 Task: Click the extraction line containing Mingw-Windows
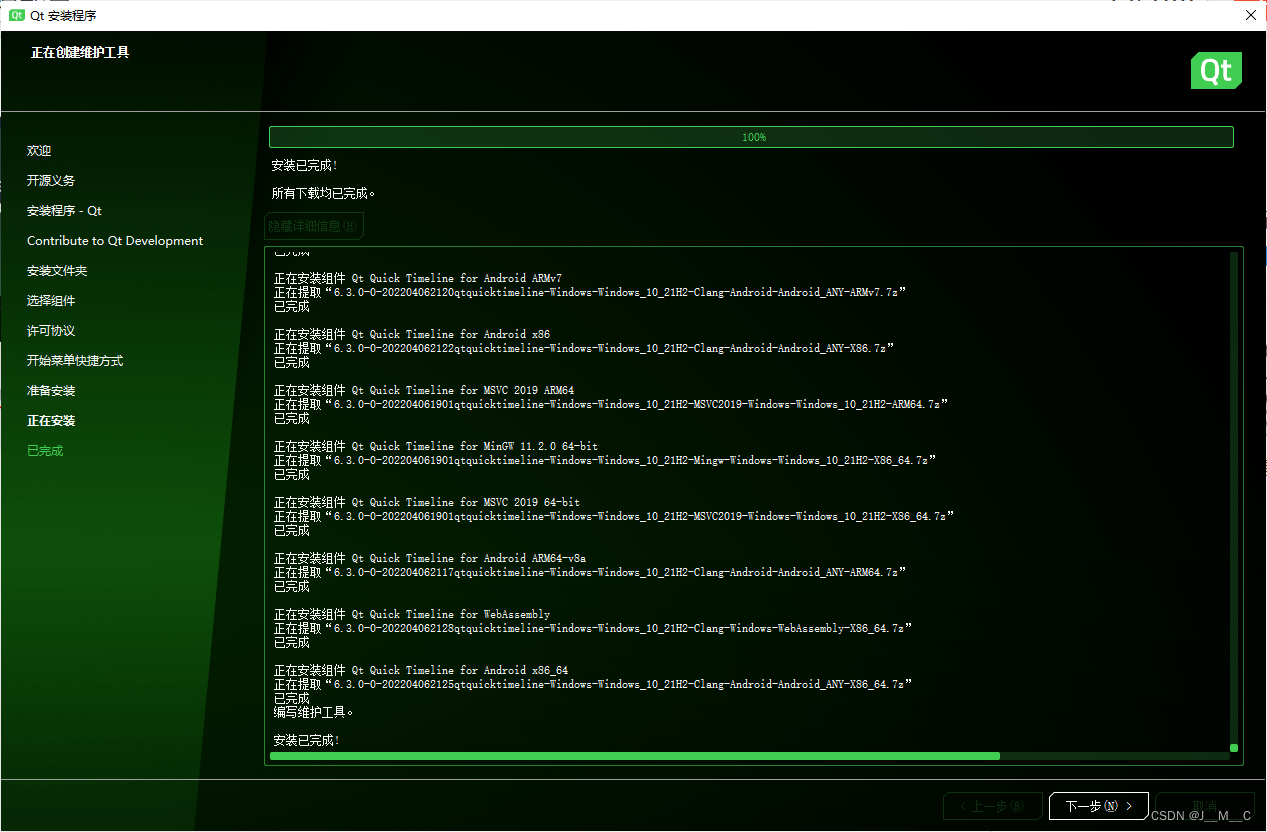tap(605, 461)
